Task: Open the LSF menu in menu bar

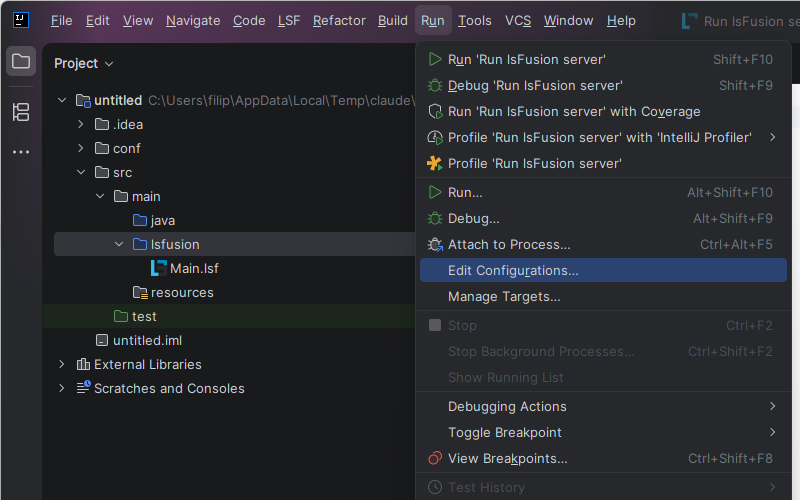Action: point(289,20)
